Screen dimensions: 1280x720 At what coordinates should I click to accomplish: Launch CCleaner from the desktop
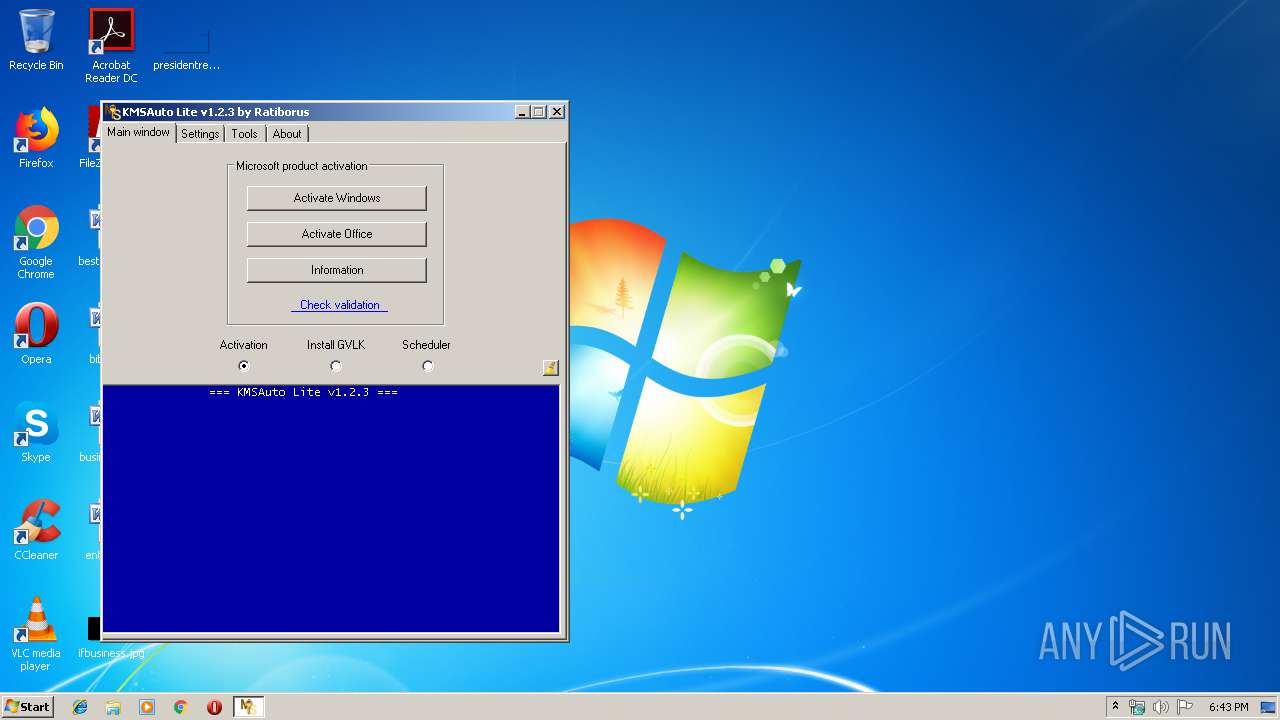click(36, 530)
